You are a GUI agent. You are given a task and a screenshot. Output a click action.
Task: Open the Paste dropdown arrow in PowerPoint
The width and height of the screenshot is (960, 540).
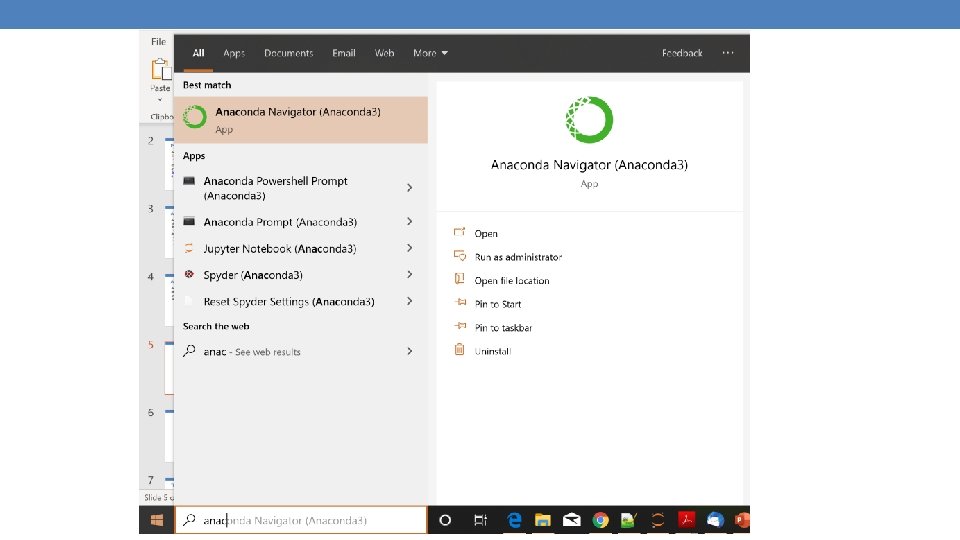click(160, 100)
